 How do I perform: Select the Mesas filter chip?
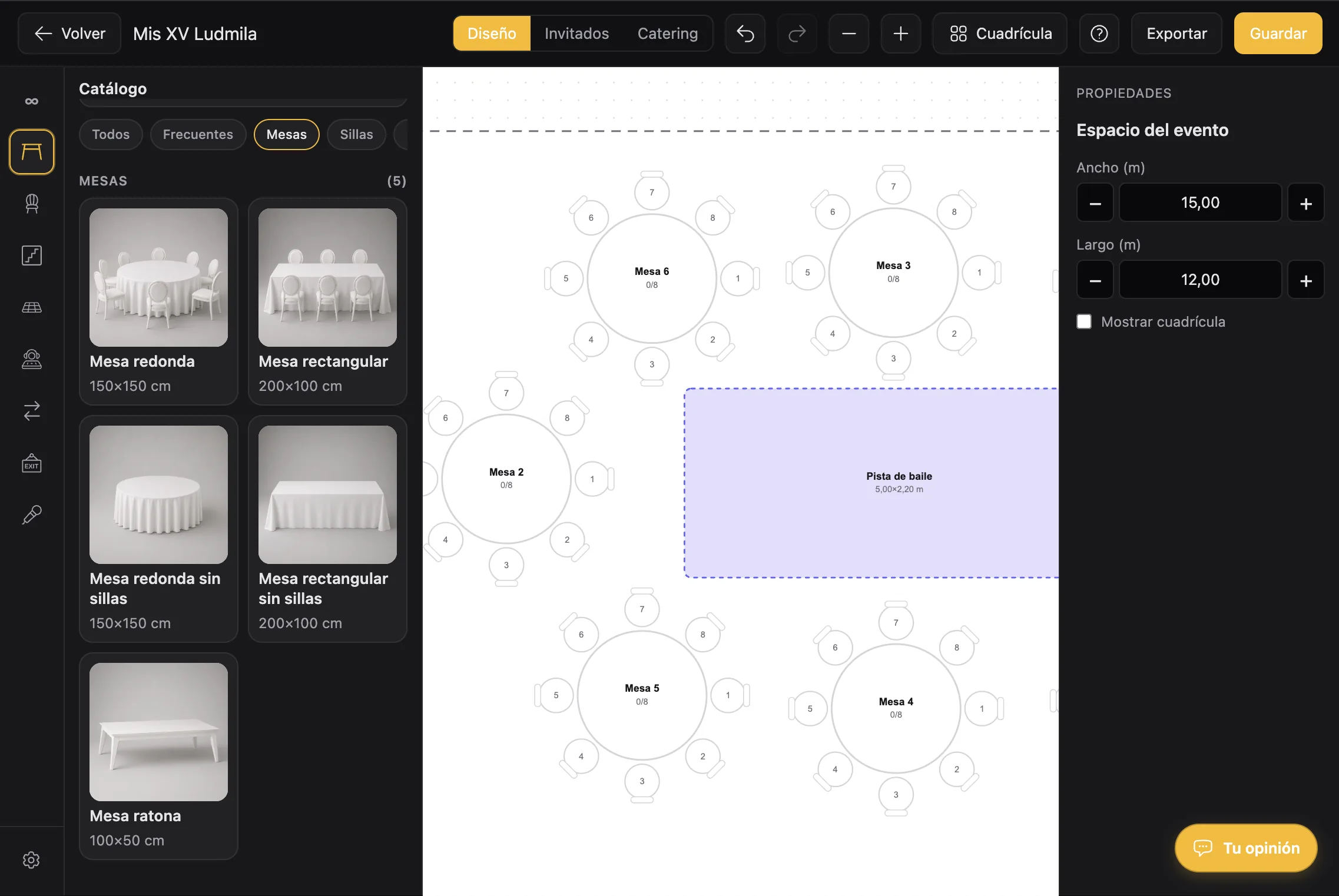coord(287,134)
